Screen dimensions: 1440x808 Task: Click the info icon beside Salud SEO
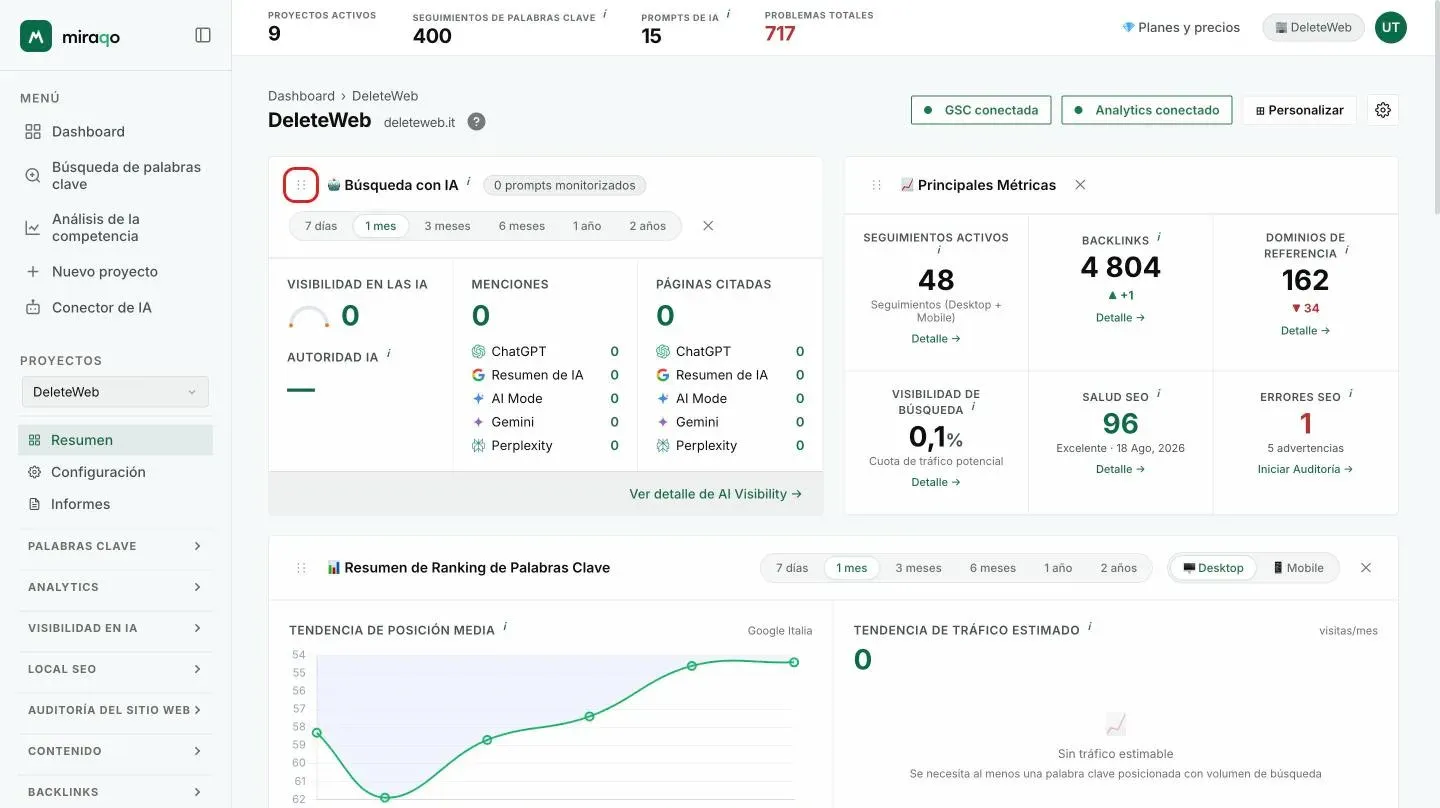pyautogui.click(x=1159, y=393)
